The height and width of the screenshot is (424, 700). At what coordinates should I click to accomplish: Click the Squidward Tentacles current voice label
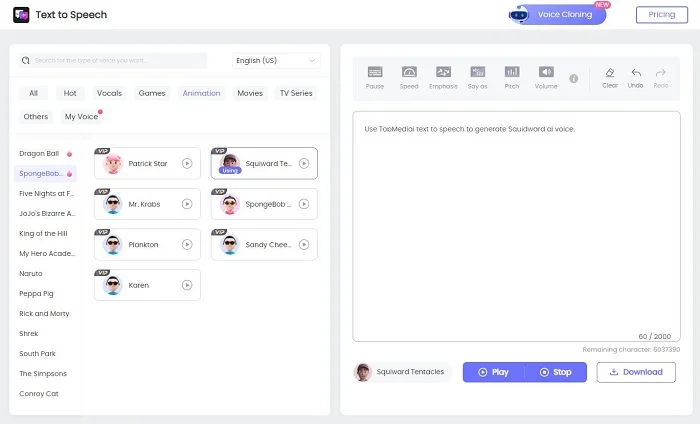(x=410, y=372)
